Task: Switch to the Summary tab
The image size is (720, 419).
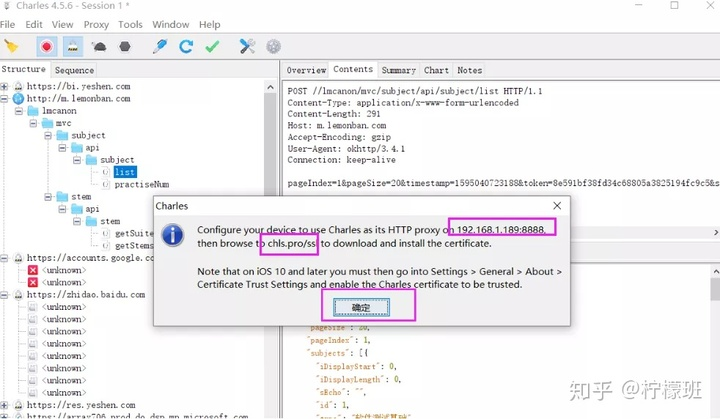Action: 399,70
